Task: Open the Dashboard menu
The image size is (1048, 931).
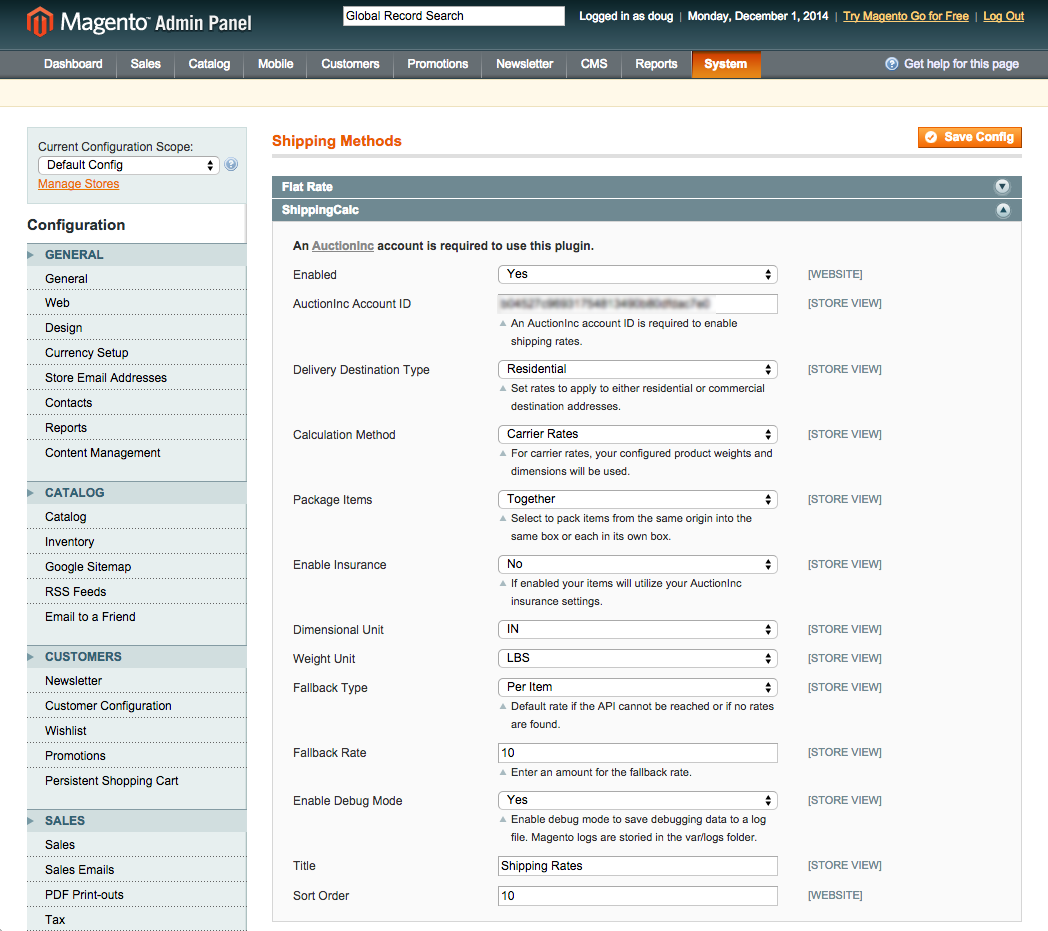Action: [x=73, y=64]
